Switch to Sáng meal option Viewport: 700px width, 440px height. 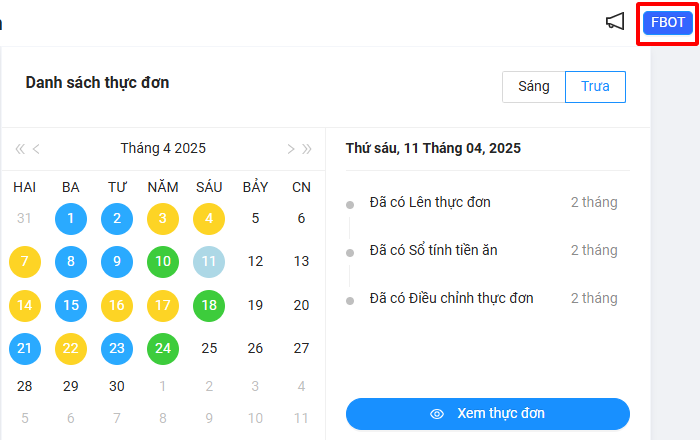coord(534,86)
